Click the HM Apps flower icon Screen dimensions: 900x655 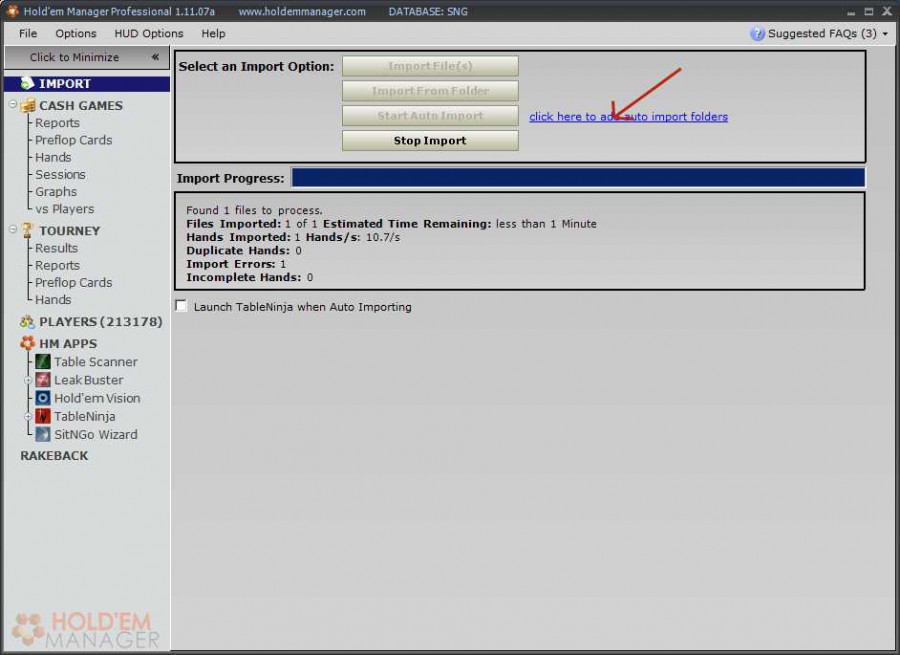[27, 343]
